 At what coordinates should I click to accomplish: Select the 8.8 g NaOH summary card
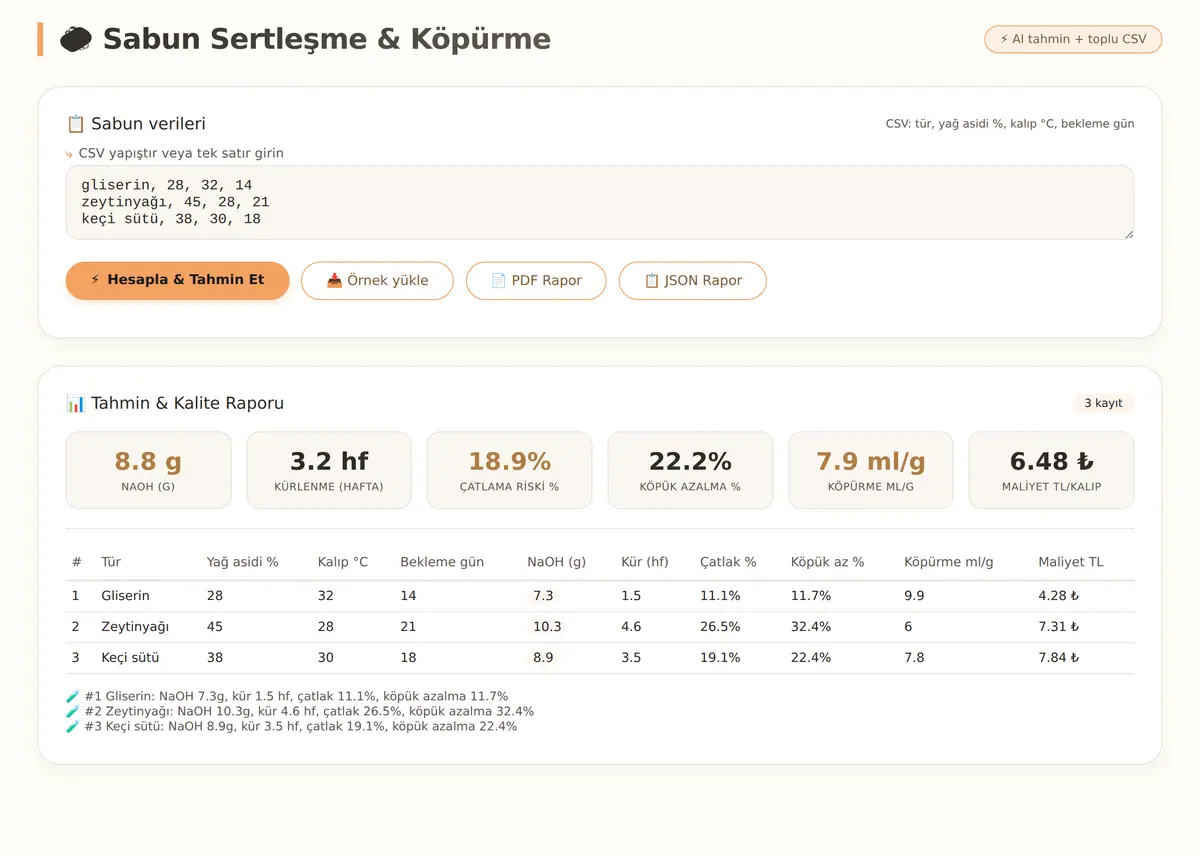[148, 470]
